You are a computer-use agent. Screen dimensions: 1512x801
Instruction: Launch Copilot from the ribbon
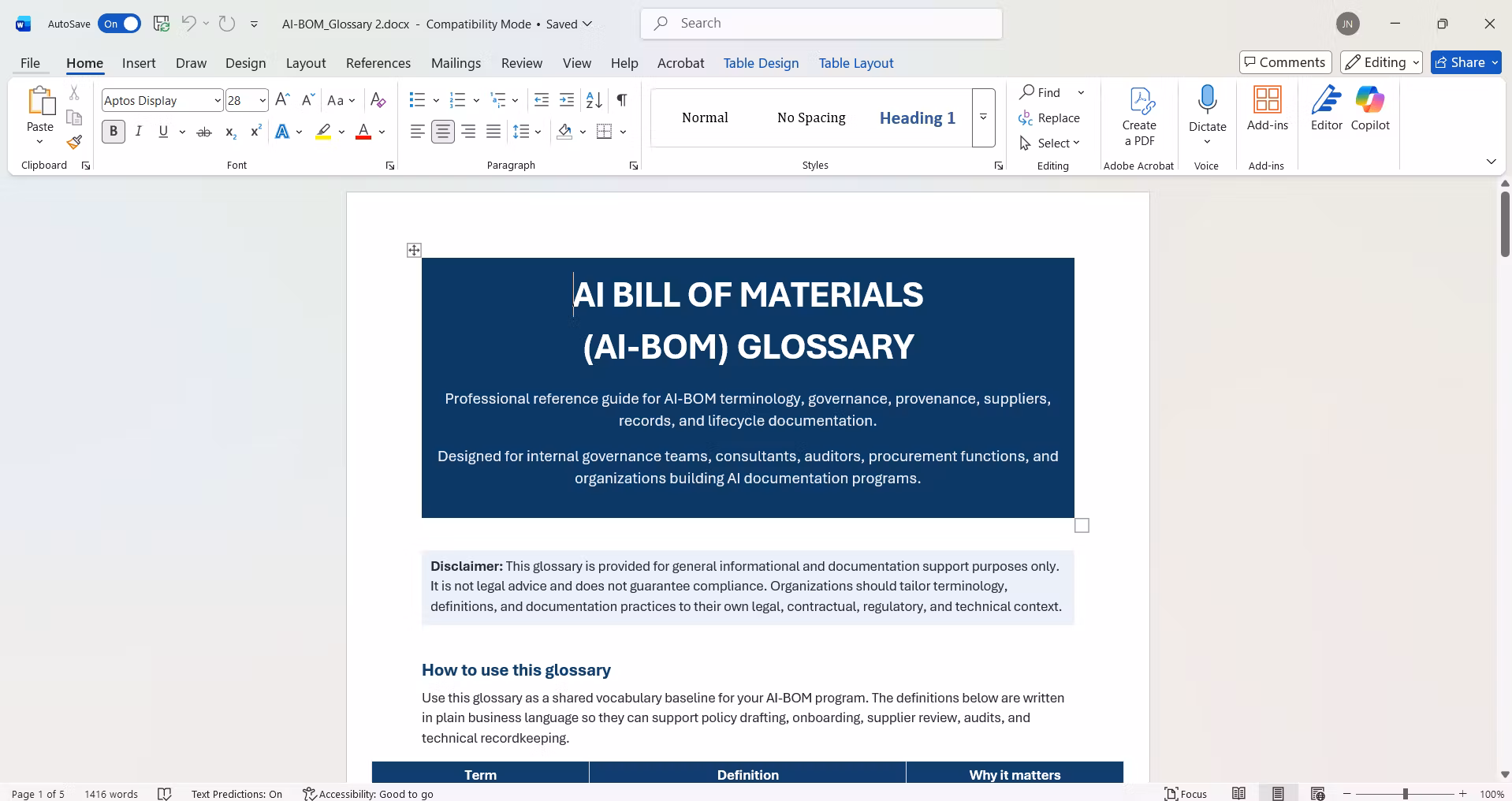tap(1370, 109)
